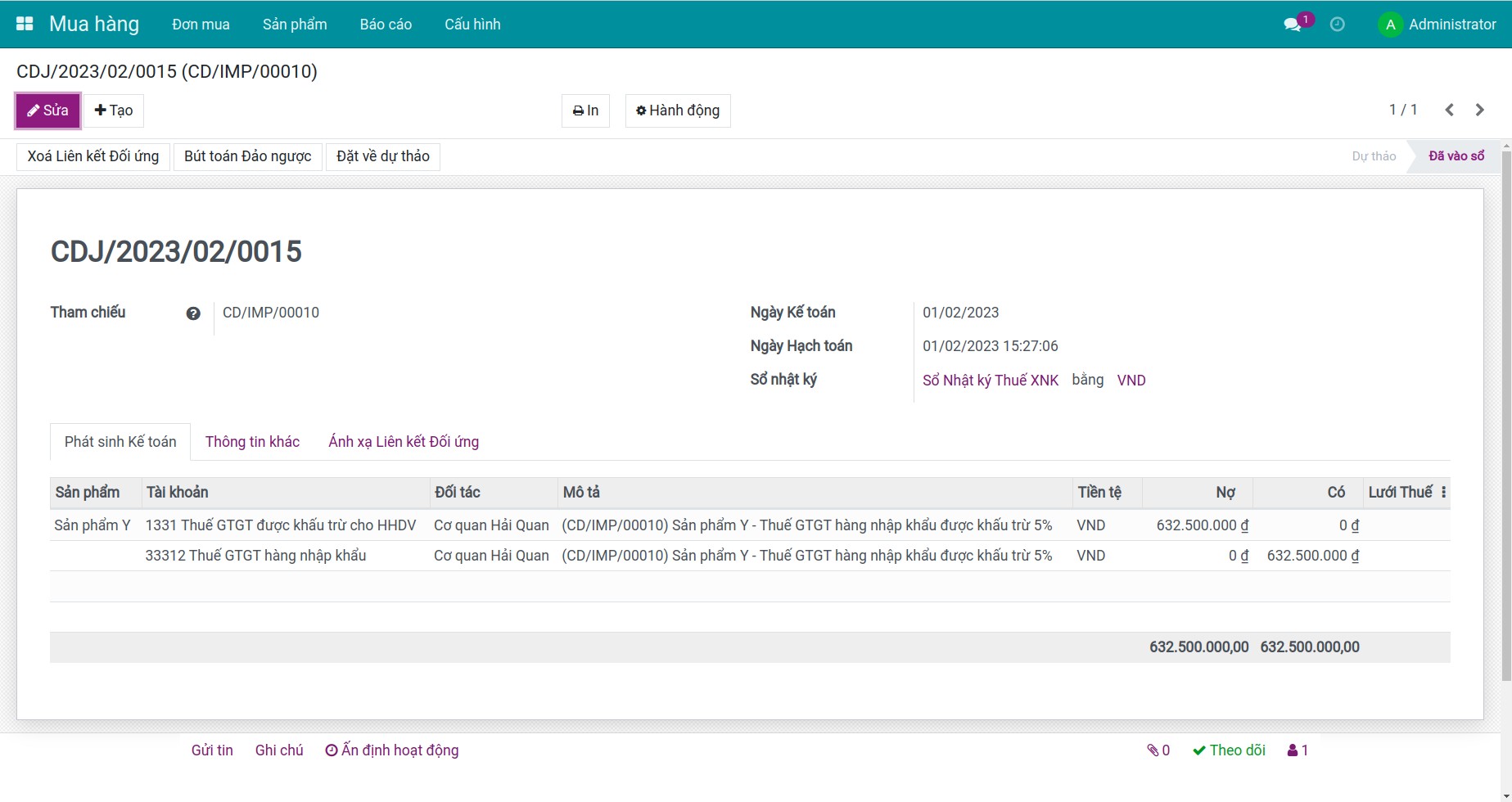Screen dimensions: 1512x802
Task: Click Bút toán Đảo ngược button
Action: [x=247, y=156]
